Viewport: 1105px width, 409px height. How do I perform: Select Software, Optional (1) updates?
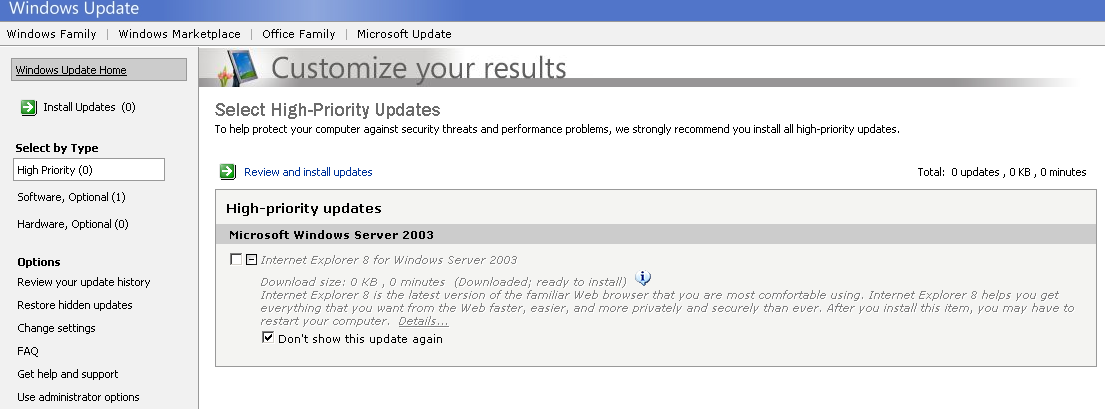[71, 197]
